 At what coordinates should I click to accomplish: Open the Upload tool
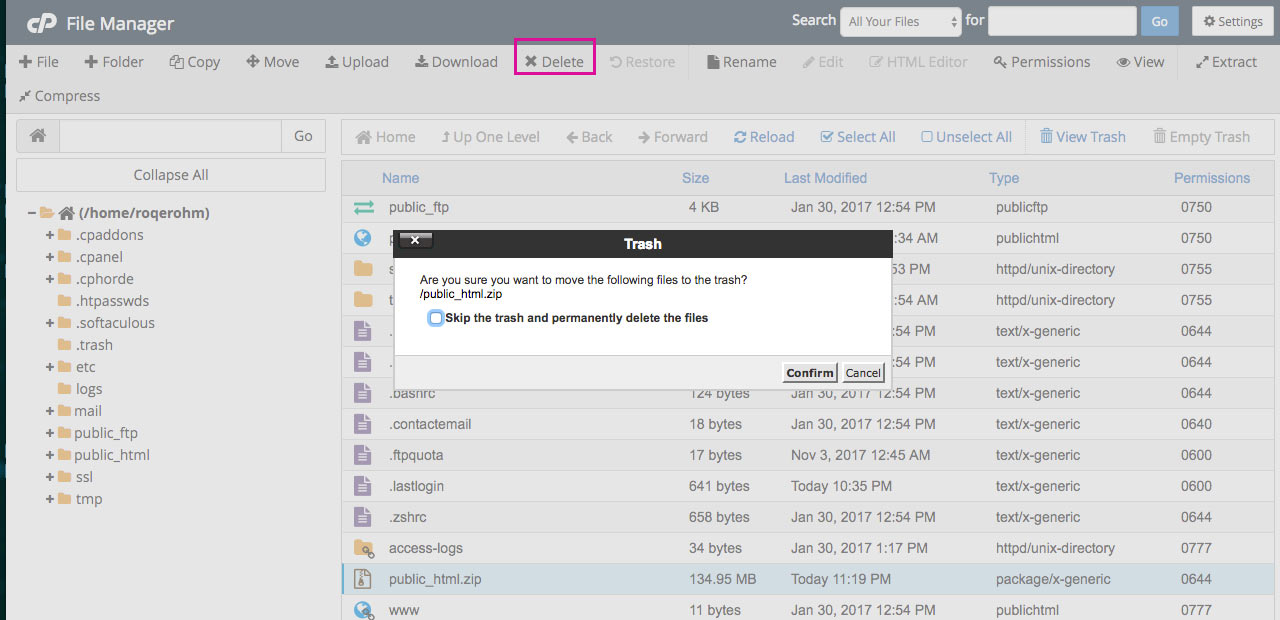click(x=357, y=62)
